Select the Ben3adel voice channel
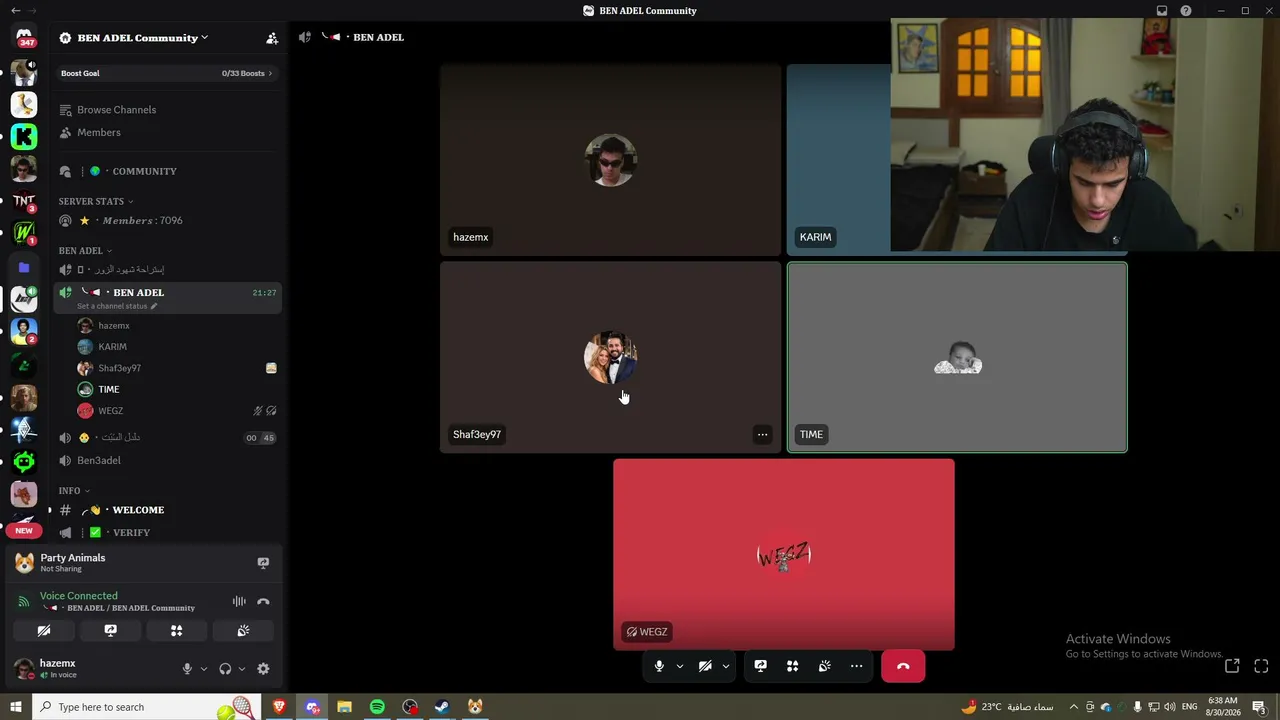This screenshot has height=720, width=1280. point(168,460)
